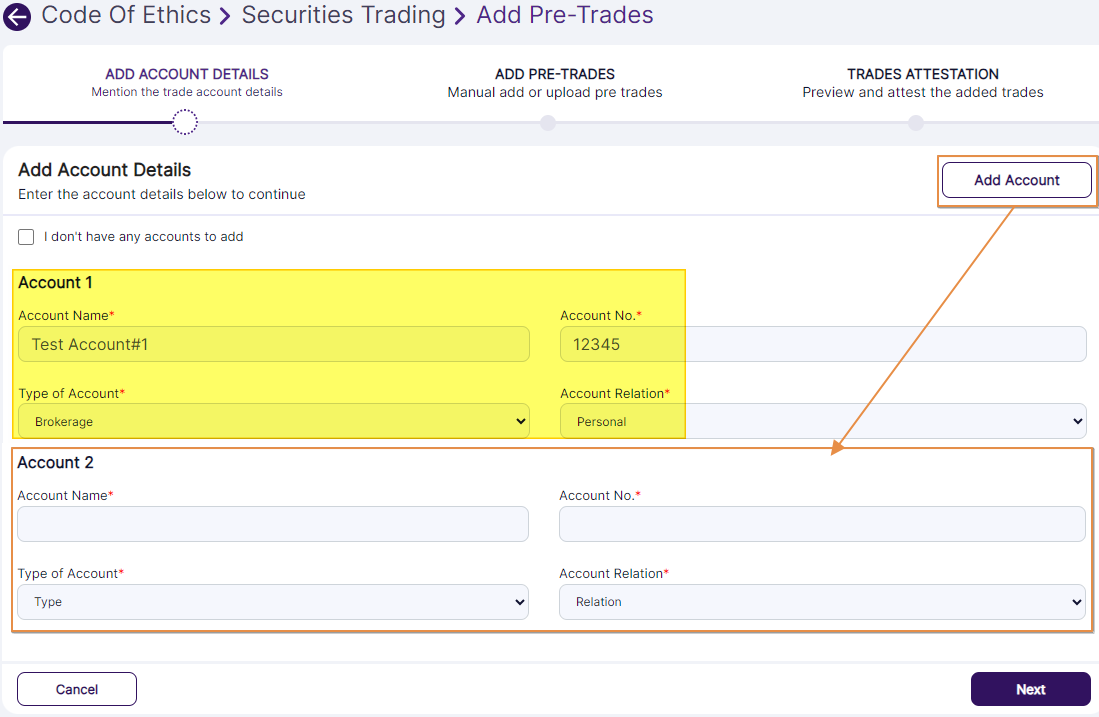
Task: Click the Add Pre-Trades step dot
Action: coord(547,123)
